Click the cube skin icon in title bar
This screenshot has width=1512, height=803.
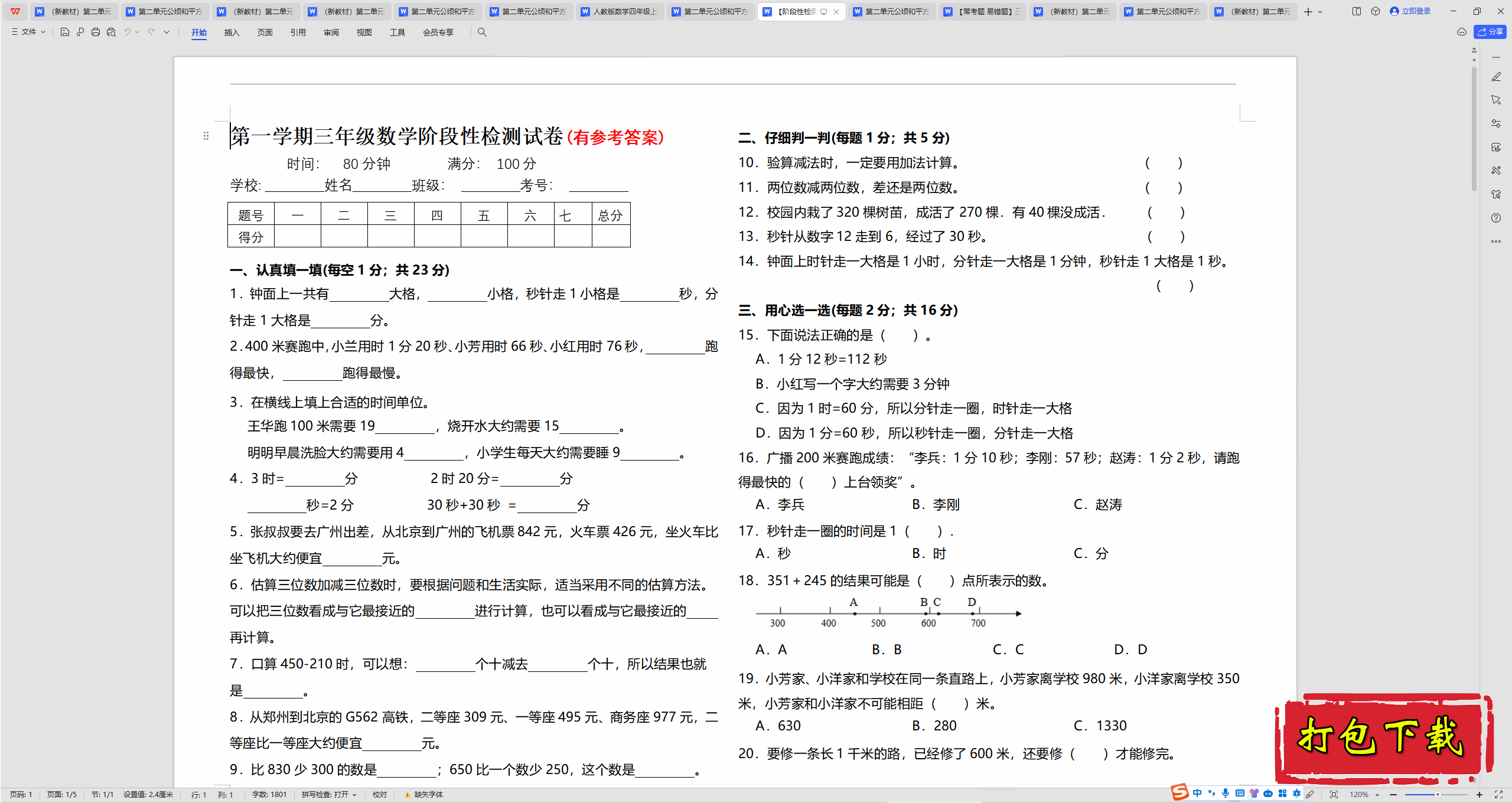[x=1376, y=11]
